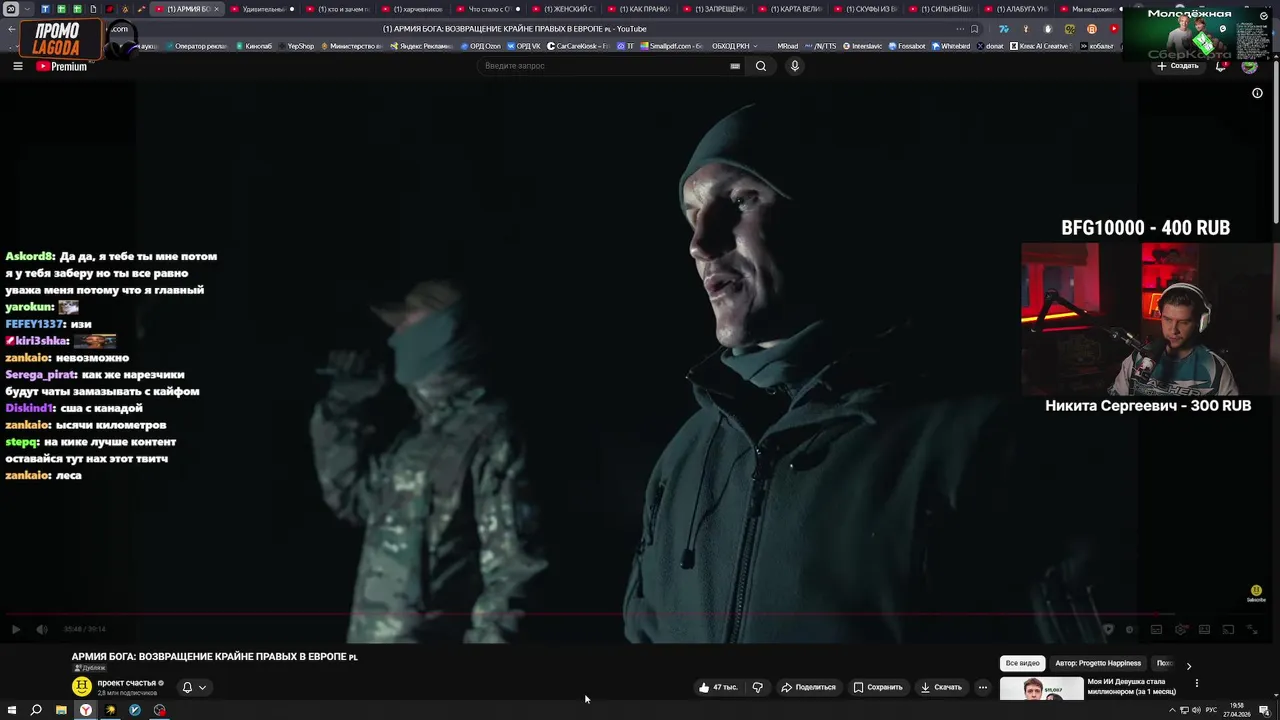The image size is (1280, 720).
Task: Open Кинопаб bookmark
Action: pos(253,46)
